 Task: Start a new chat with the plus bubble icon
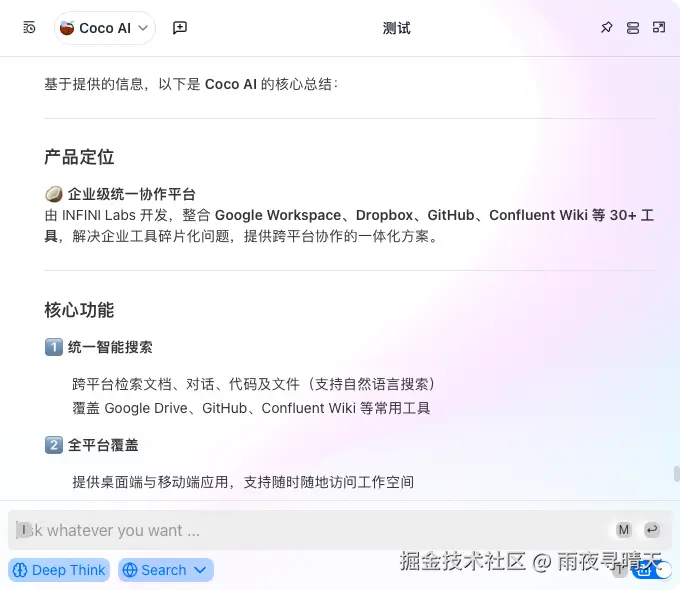[180, 28]
